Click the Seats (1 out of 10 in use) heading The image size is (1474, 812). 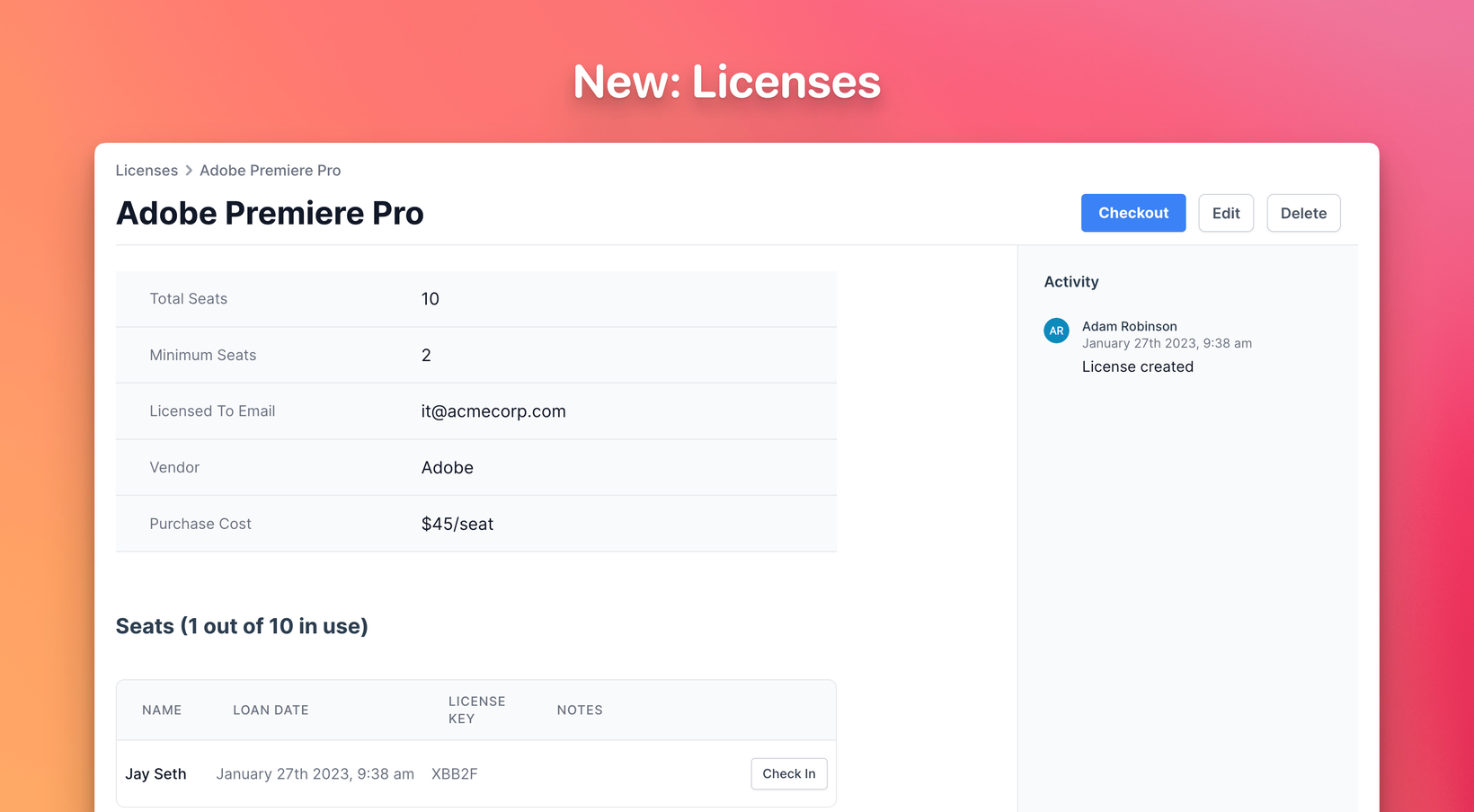coord(242,626)
